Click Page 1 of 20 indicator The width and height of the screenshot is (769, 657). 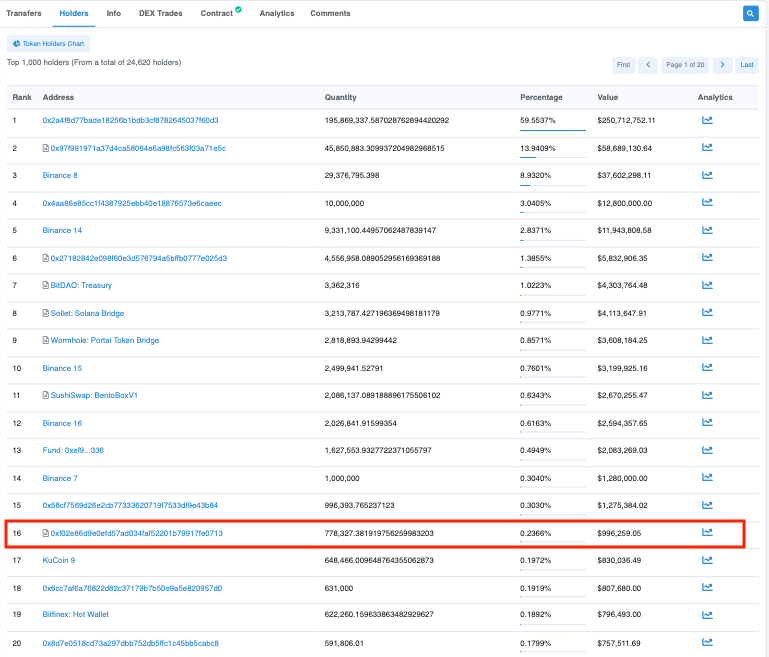pyautogui.click(x=685, y=65)
